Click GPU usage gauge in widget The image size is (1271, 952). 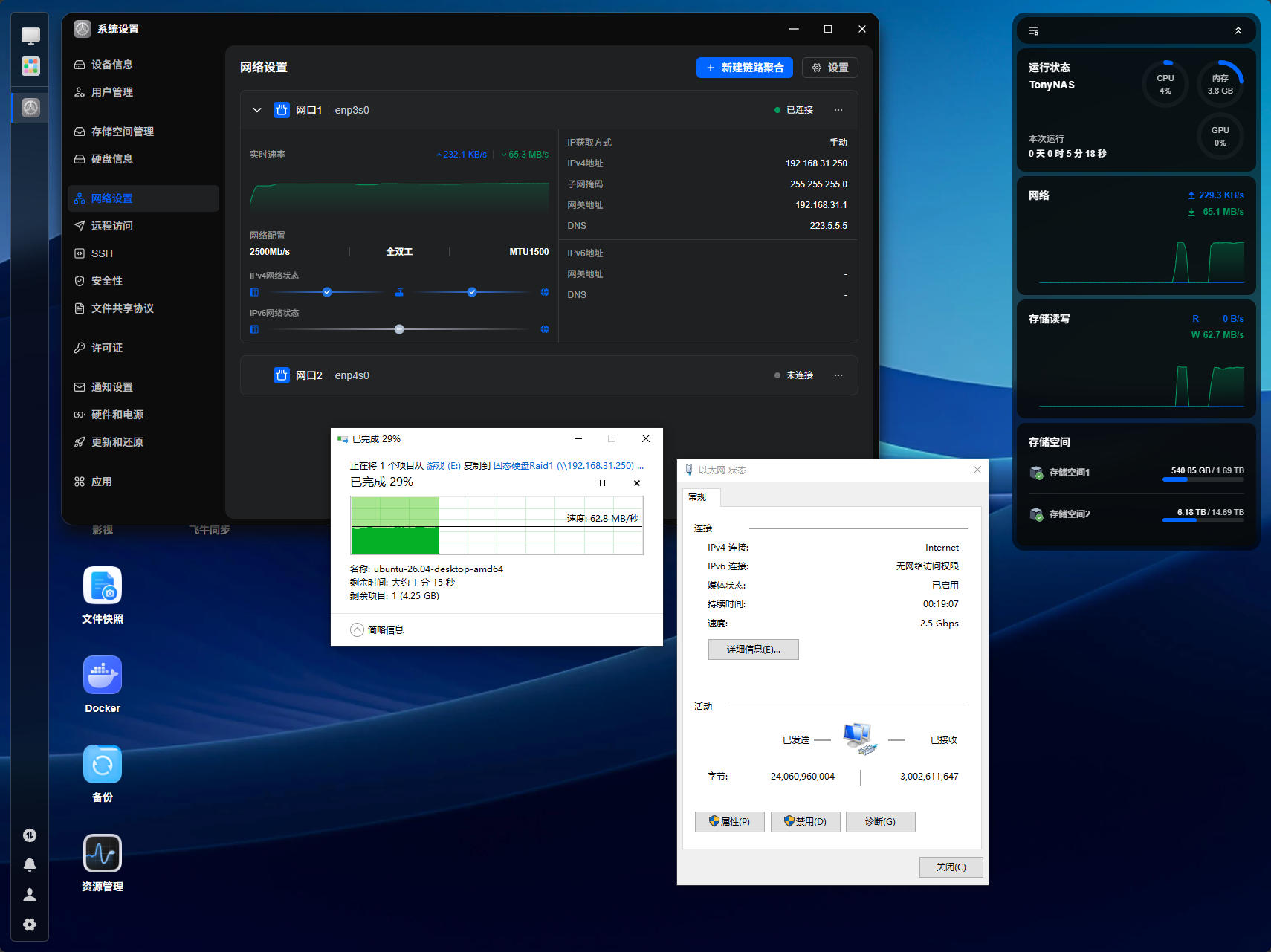tap(1220, 136)
